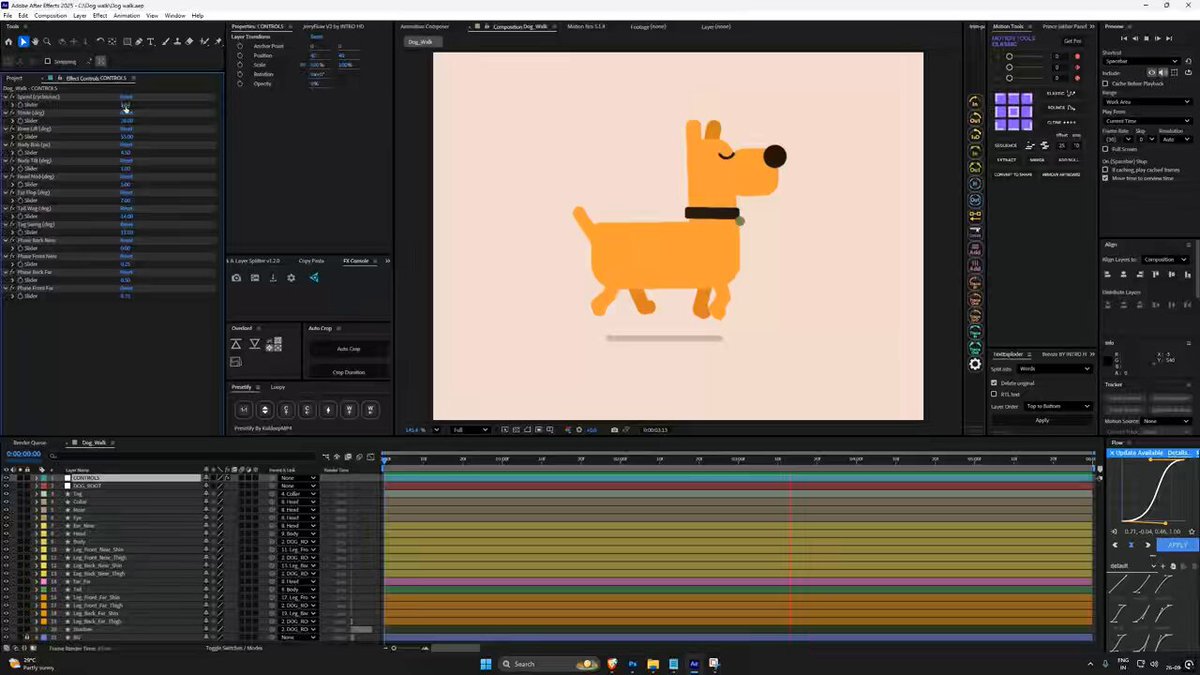The width and height of the screenshot is (1200, 675).
Task: Open Photoshop from the Windows taskbar
Action: [x=633, y=663]
